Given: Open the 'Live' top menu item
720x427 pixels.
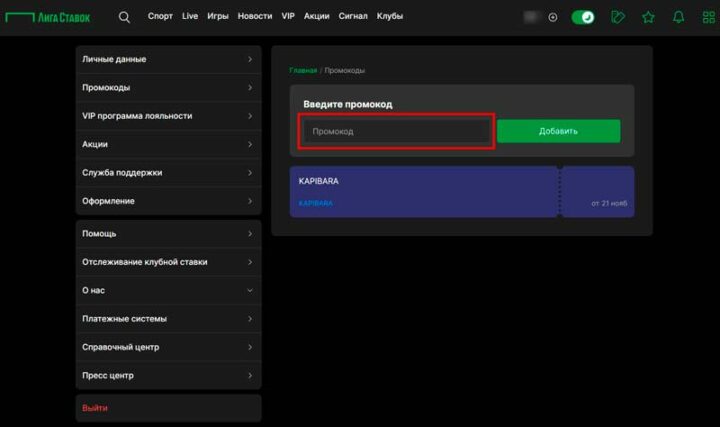Looking at the screenshot, I should pos(190,17).
